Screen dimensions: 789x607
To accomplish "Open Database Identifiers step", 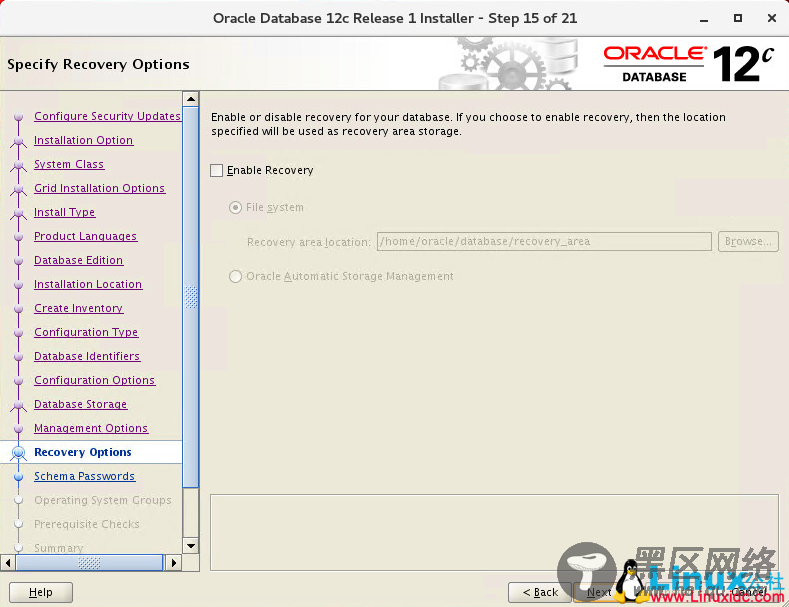I will 87,356.
